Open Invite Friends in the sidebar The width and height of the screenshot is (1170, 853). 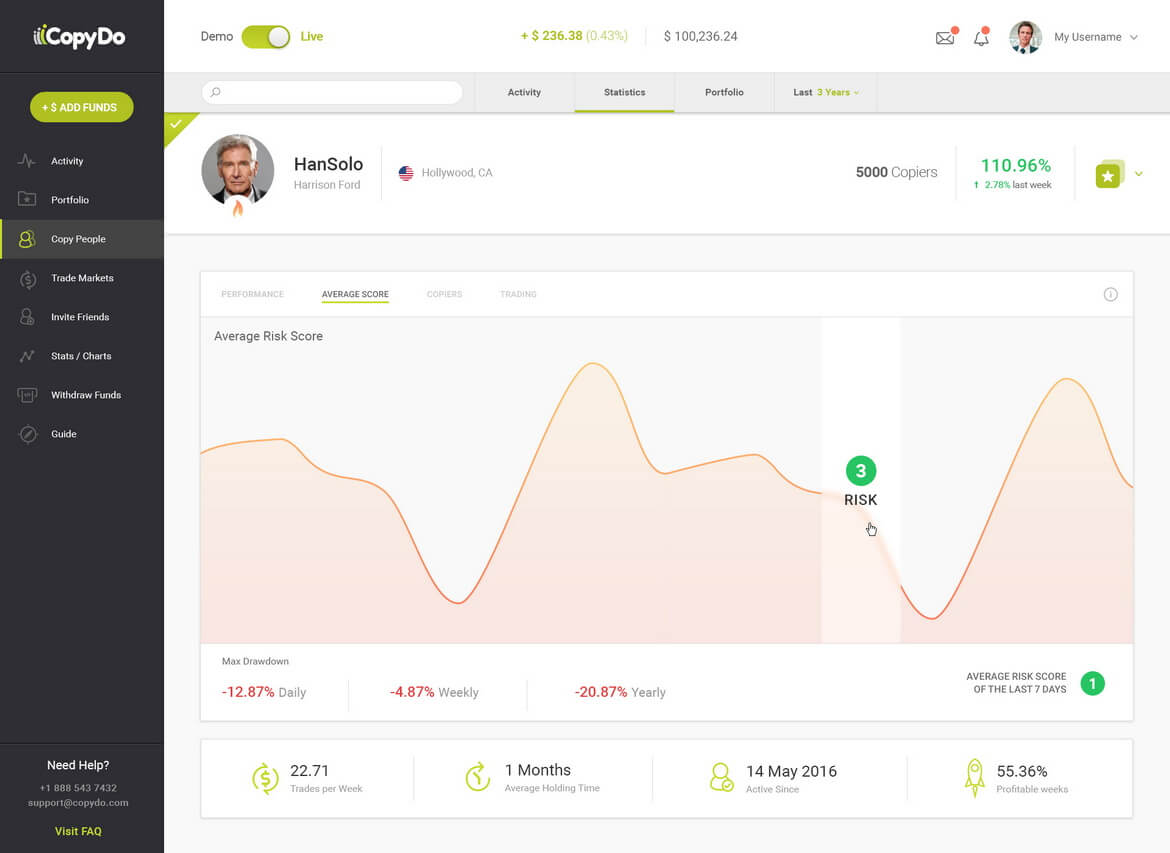click(82, 317)
